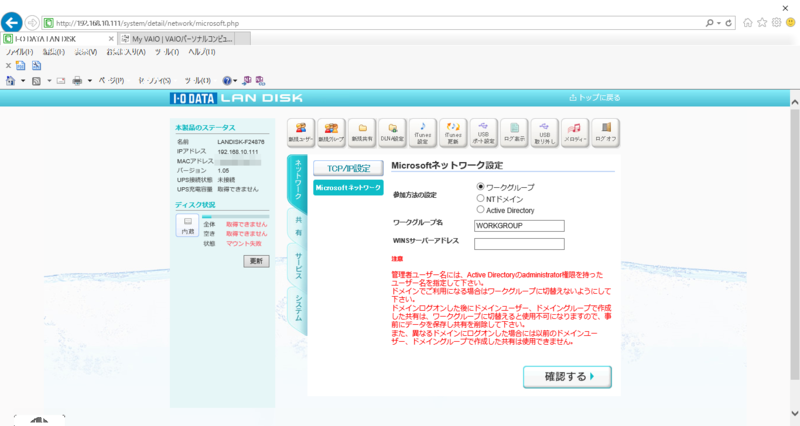Select the 共有 vertical side tab
Image resolution: width=800 pixels, height=426 pixels.
[297, 227]
